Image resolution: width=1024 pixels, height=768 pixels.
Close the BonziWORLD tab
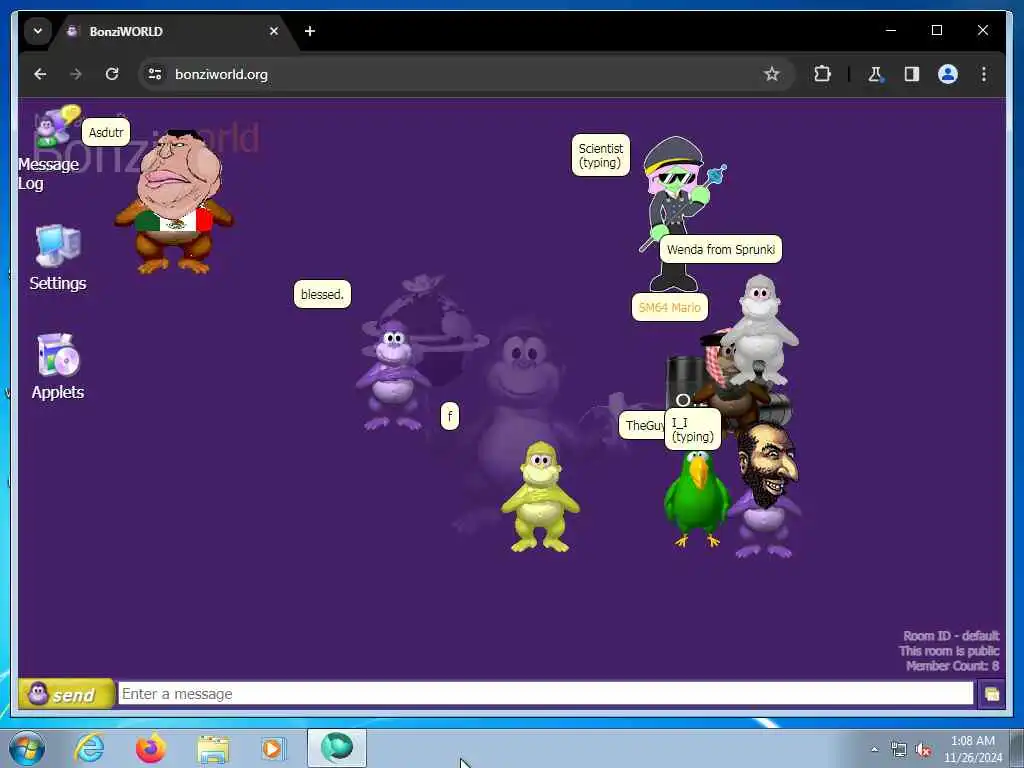click(274, 31)
